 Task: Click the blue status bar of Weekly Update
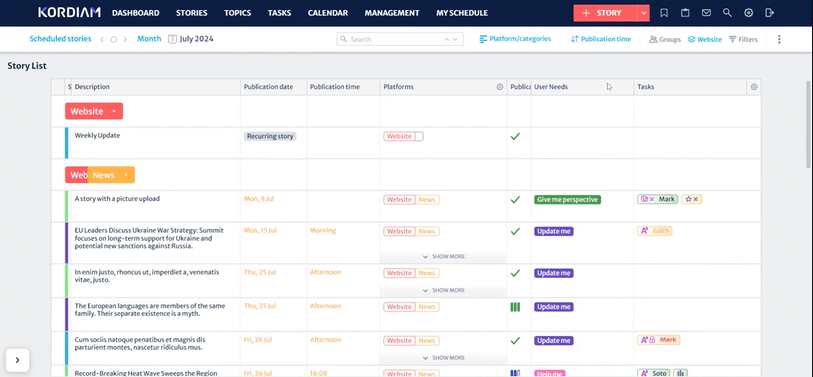tap(66, 143)
